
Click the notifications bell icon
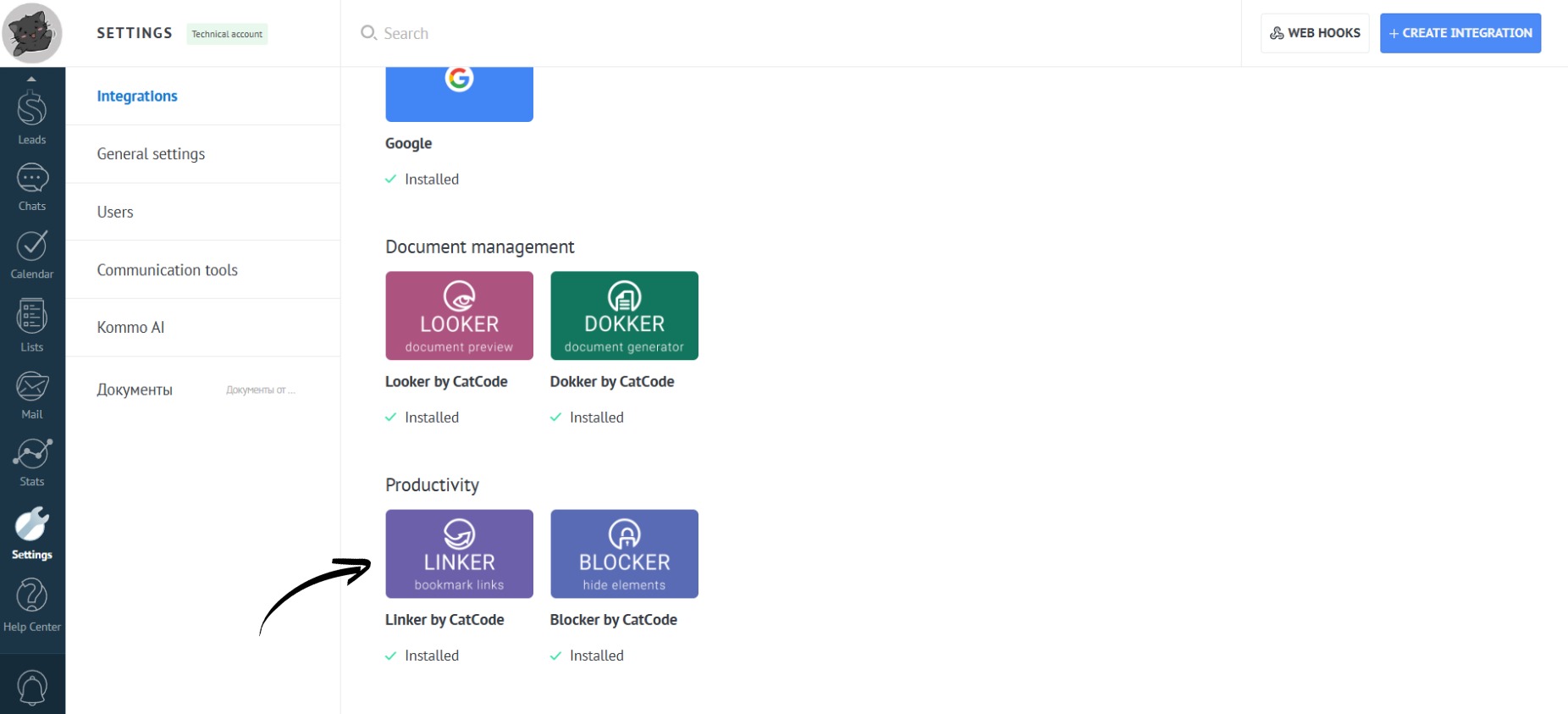pos(32,687)
